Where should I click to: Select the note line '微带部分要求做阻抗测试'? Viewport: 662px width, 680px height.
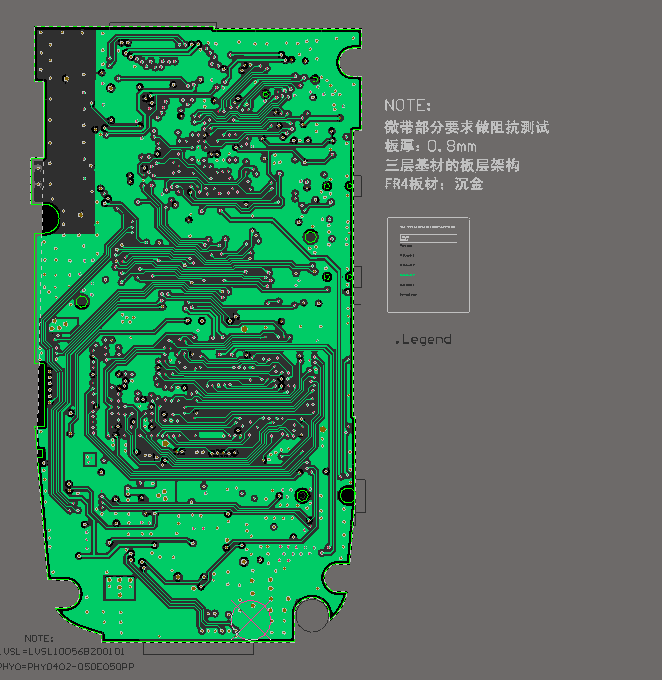tap(467, 127)
